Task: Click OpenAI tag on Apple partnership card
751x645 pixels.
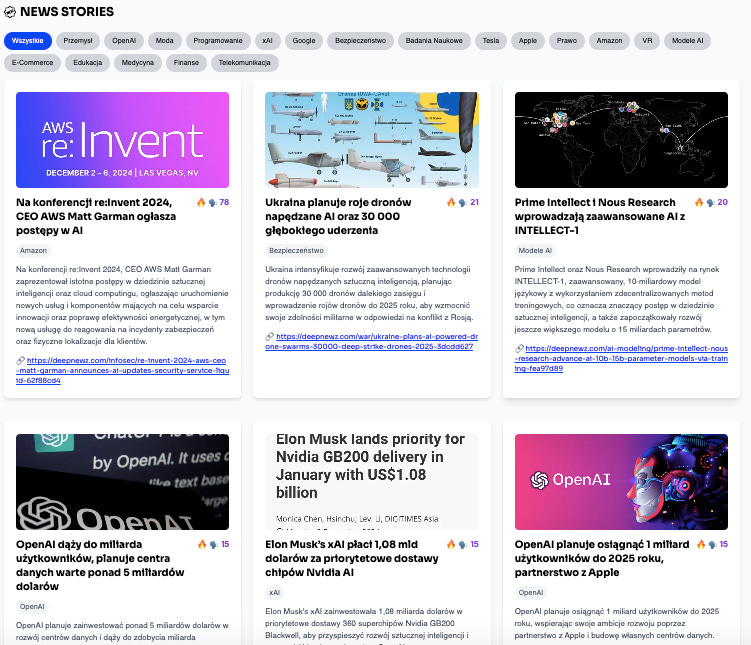Action: pos(531,593)
